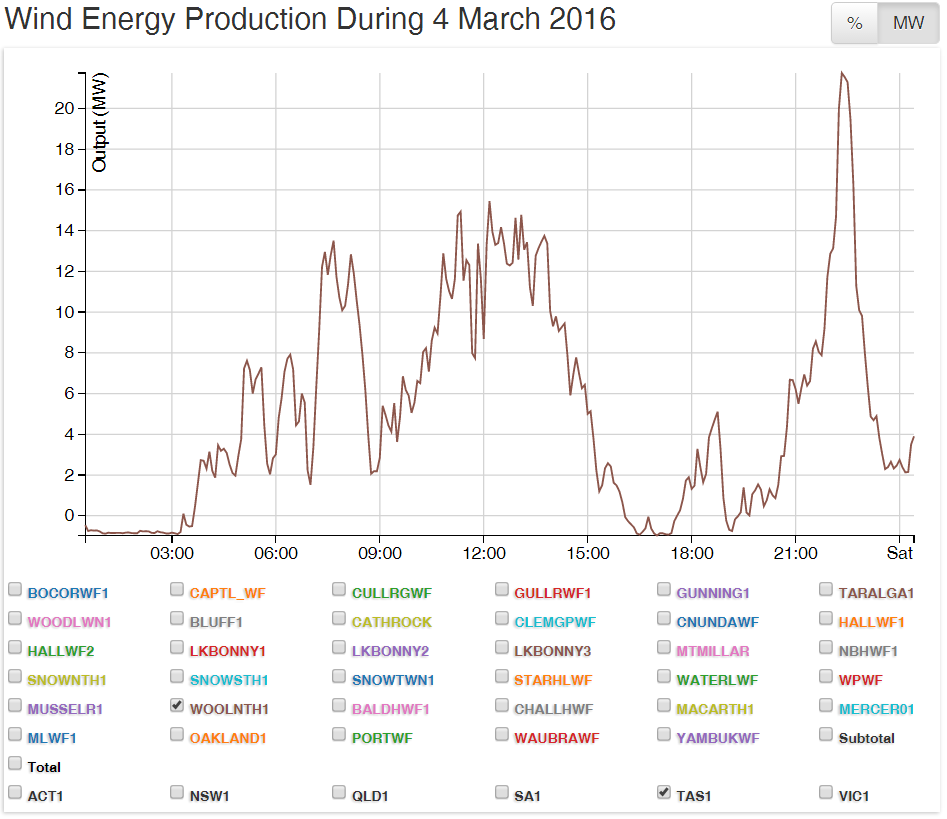
Task: Click the peak of the output line near 22:00
Action: 842,72
